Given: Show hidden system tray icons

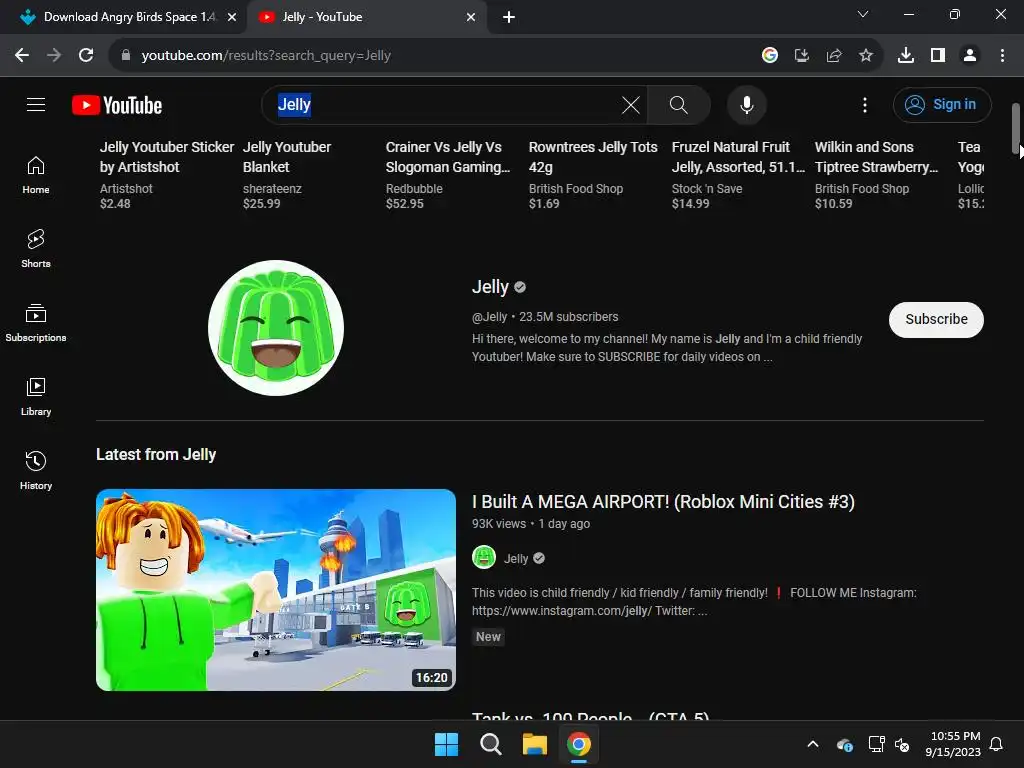Looking at the screenshot, I should (x=813, y=744).
